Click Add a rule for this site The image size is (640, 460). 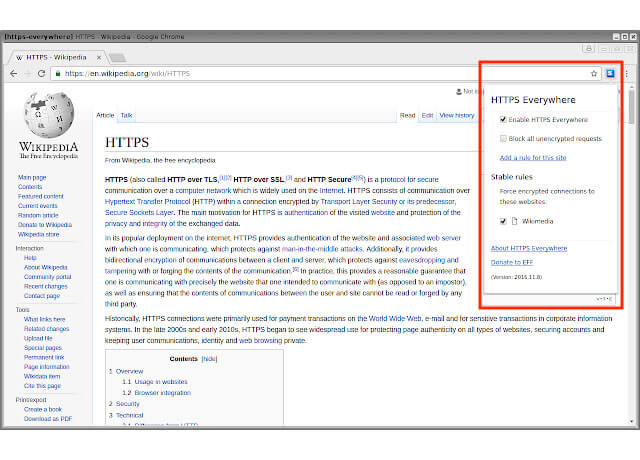(x=533, y=157)
